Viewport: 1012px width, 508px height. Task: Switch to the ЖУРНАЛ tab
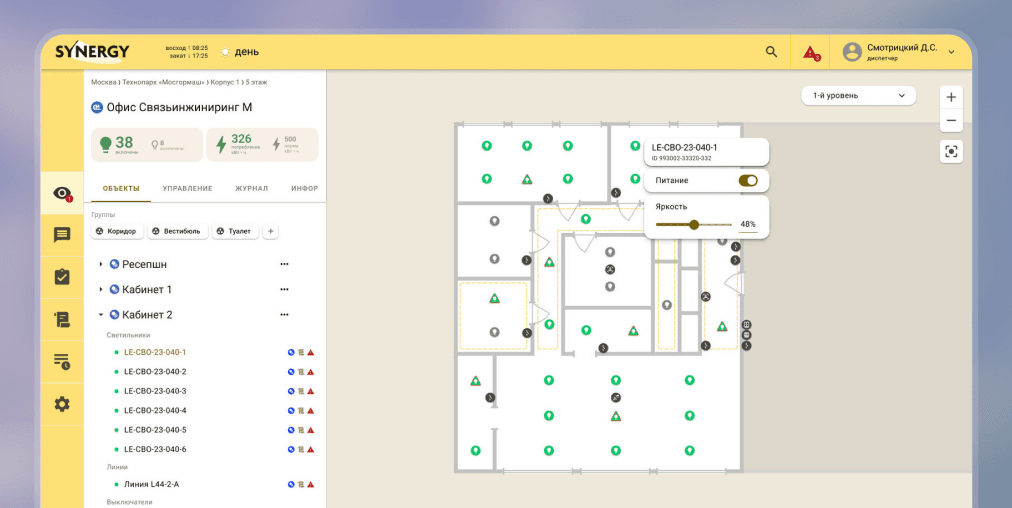[251, 188]
